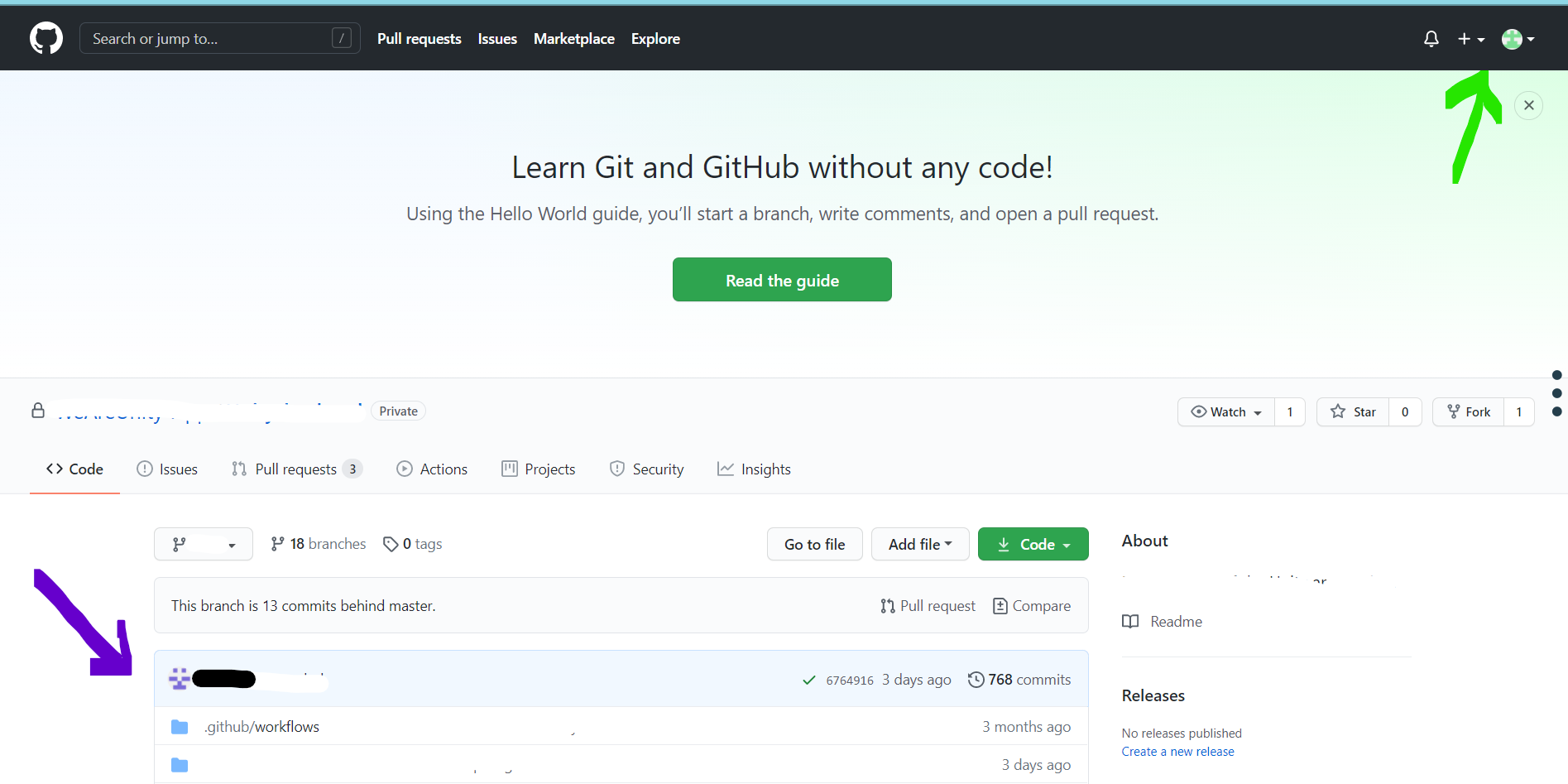This screenshot has height=784, width=1568.
Task: Open Issues in the top navigation
Action: pos(497,39)
